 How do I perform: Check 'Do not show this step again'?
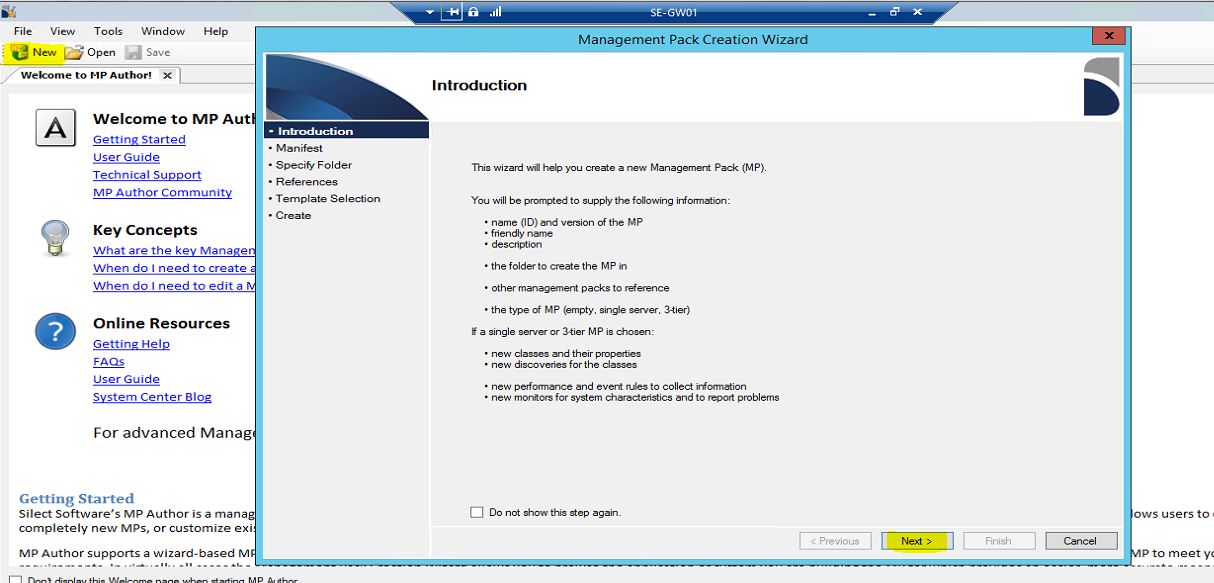[x=476, y=512]
